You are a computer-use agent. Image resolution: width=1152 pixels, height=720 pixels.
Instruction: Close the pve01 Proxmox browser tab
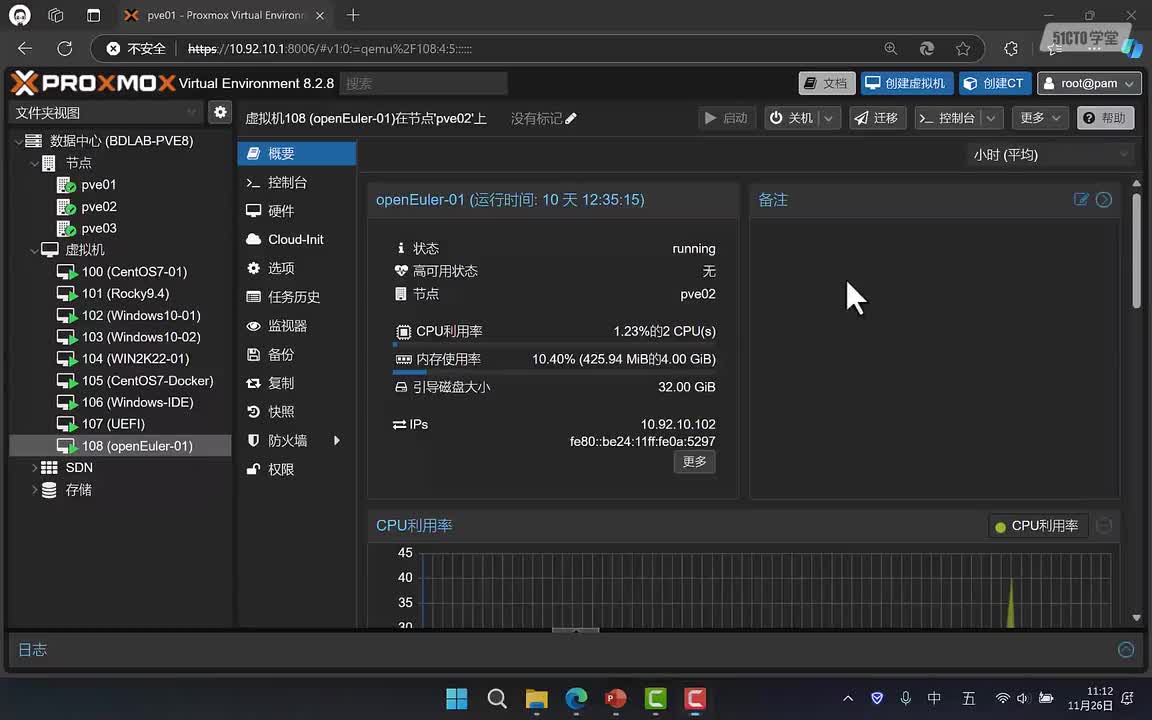point(320,15)
